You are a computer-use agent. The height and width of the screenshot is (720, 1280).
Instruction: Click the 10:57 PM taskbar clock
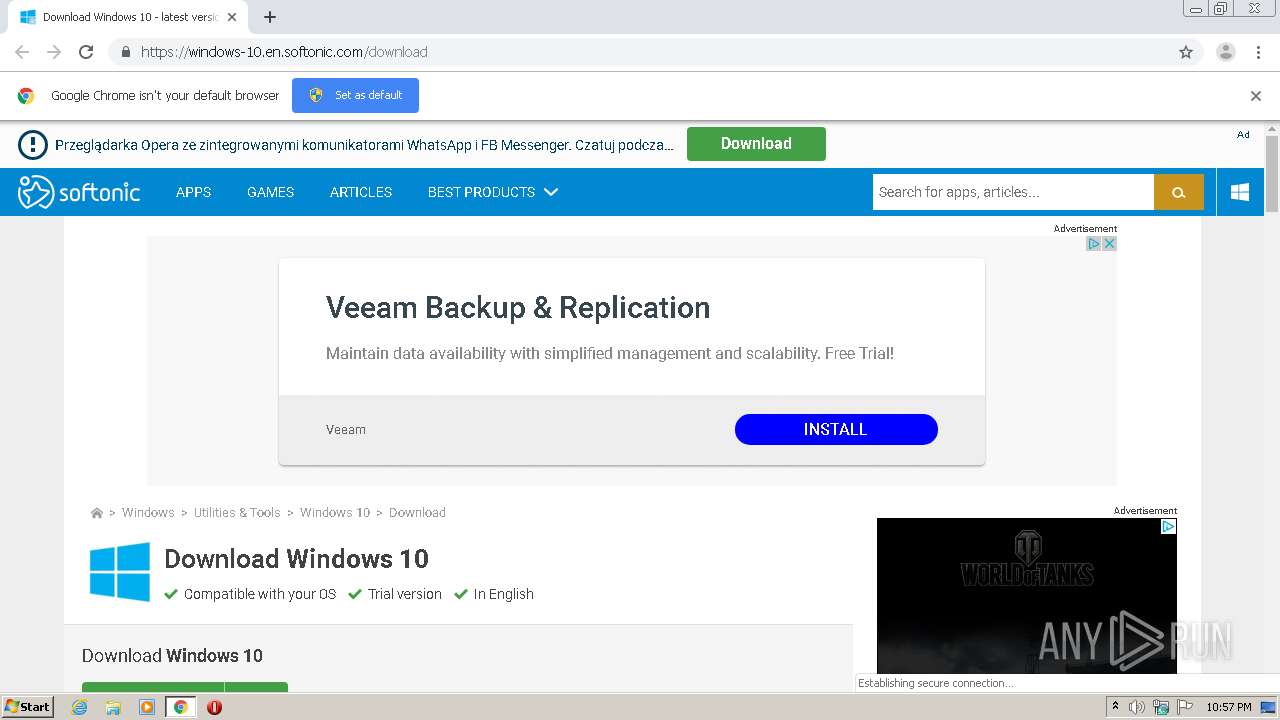[x=1229, y=707]
